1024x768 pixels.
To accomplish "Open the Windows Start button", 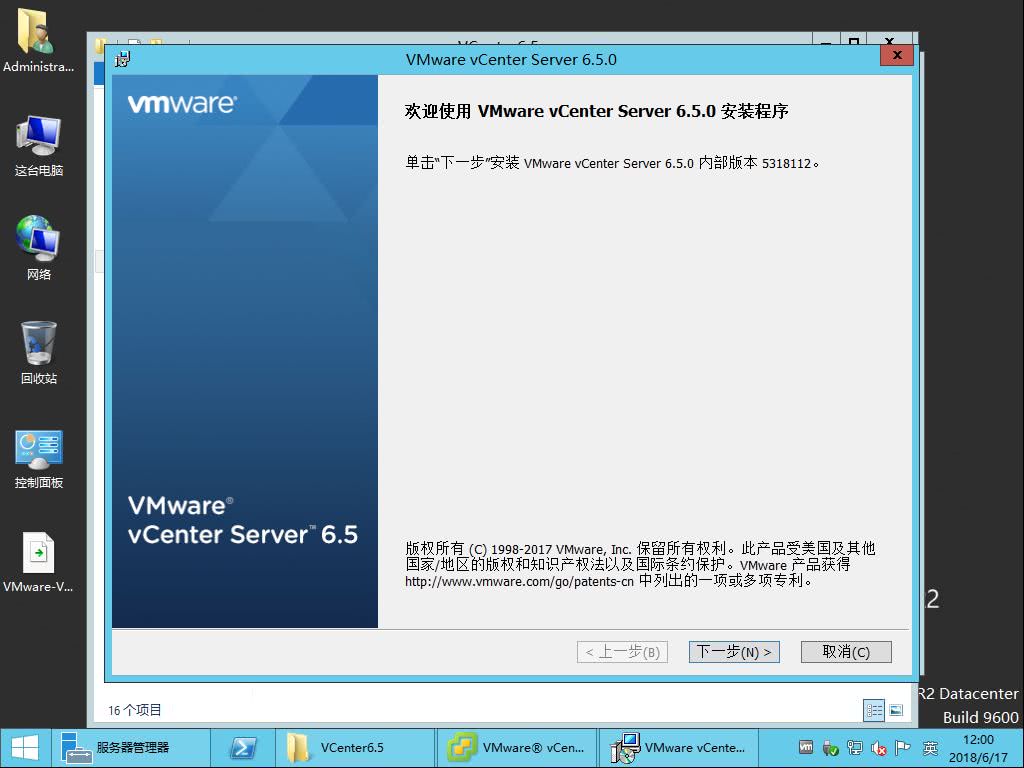I will [x=25, y=748].
